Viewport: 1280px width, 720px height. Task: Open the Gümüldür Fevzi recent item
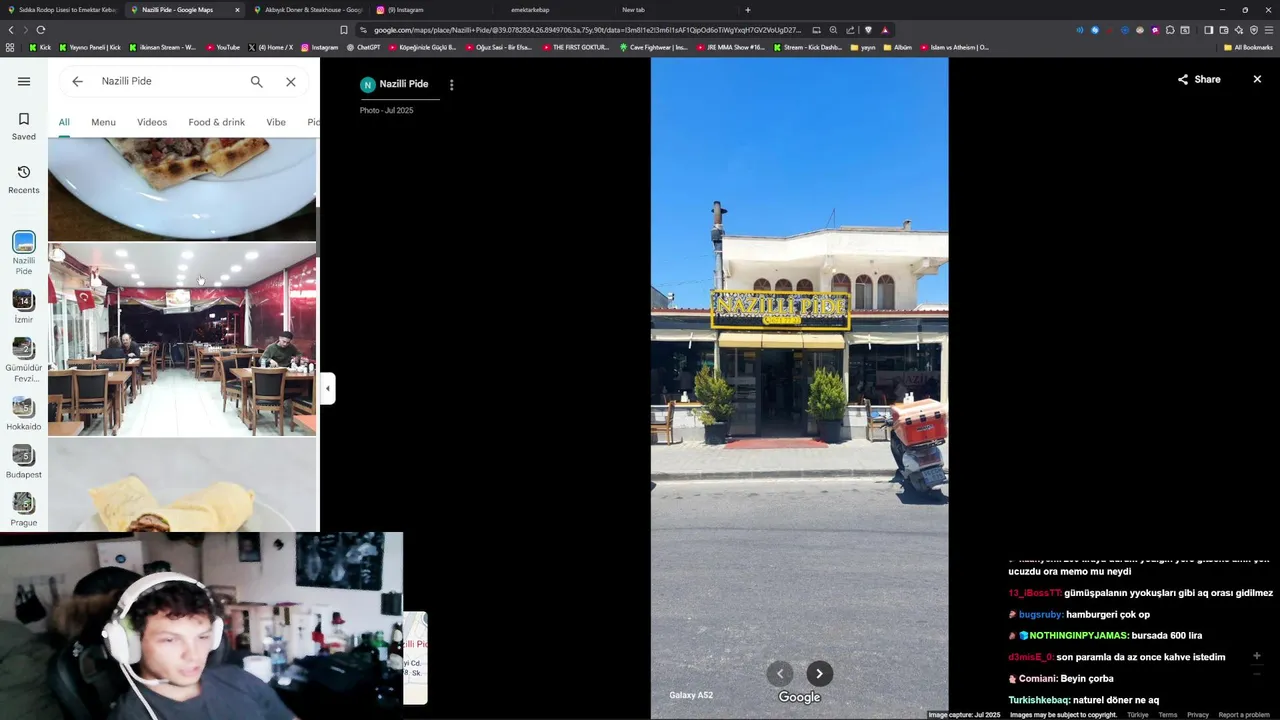click(24, 361)
